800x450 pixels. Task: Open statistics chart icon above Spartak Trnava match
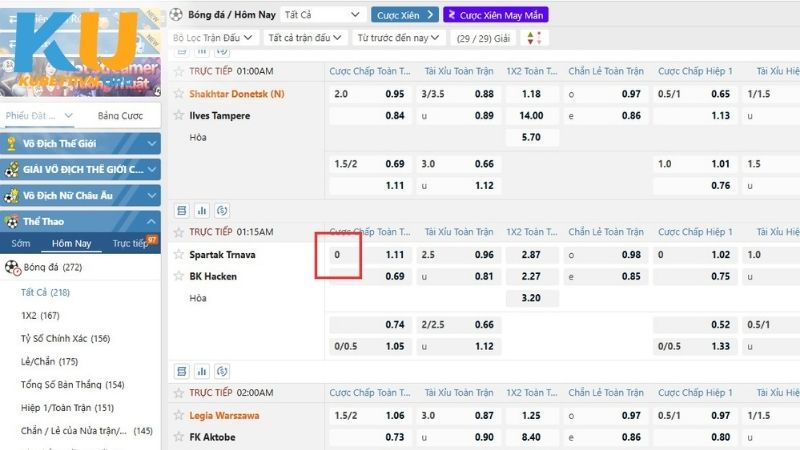[202, 211]
